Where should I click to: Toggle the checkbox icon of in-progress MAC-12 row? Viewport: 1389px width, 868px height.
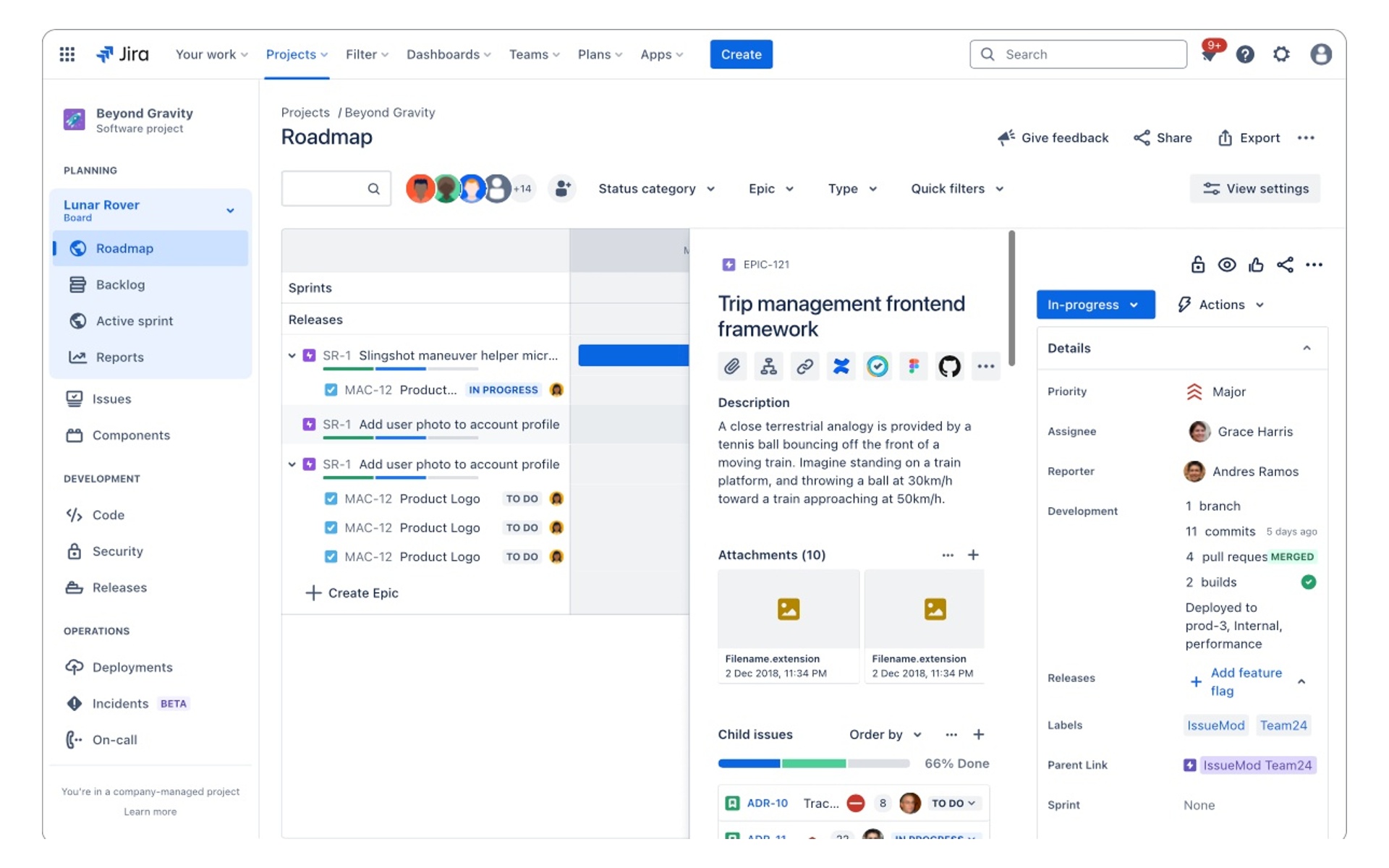331,390
